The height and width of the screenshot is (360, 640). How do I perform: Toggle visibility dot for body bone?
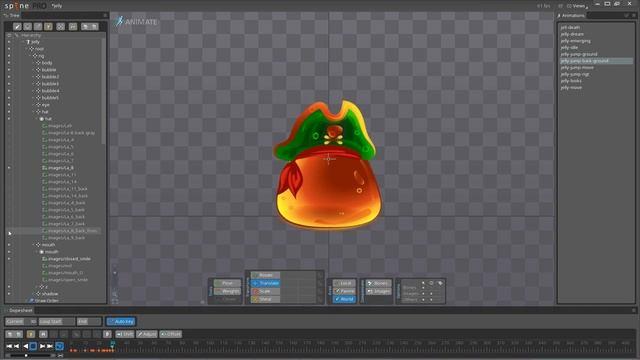click(x=9, y=63)
